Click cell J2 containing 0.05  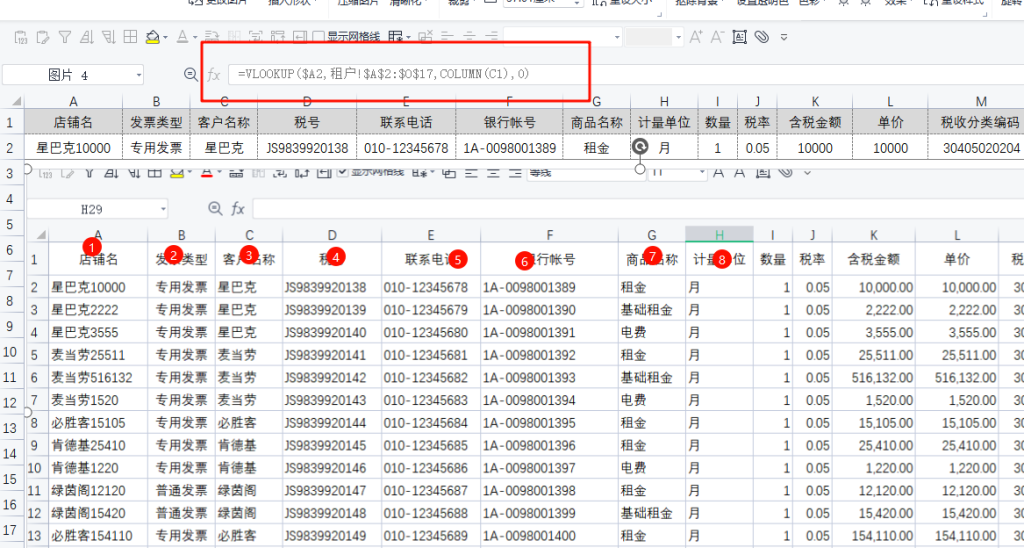pyautogui.click(x=758, y=148)
